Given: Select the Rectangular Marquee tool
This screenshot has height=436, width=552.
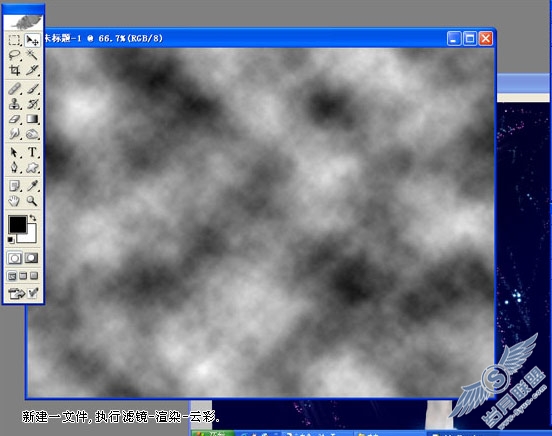Looking at the screenshot, I should pos(14,40).
